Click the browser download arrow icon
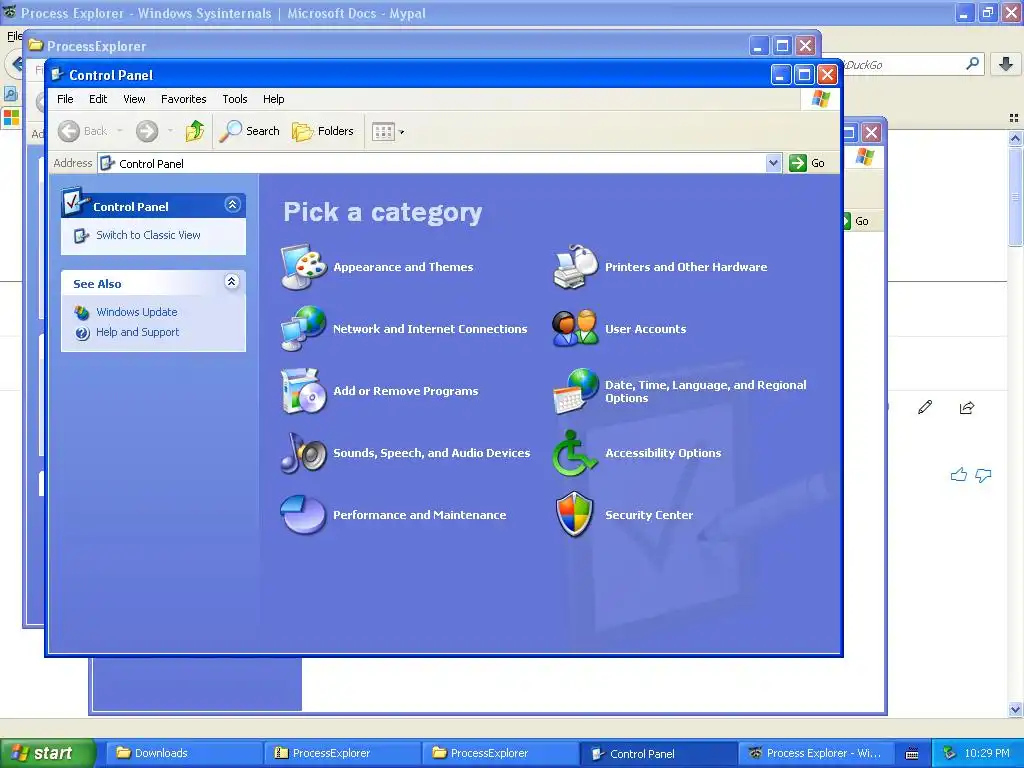The width and height of the screenshot is (1024, 768). [1006, 64]
